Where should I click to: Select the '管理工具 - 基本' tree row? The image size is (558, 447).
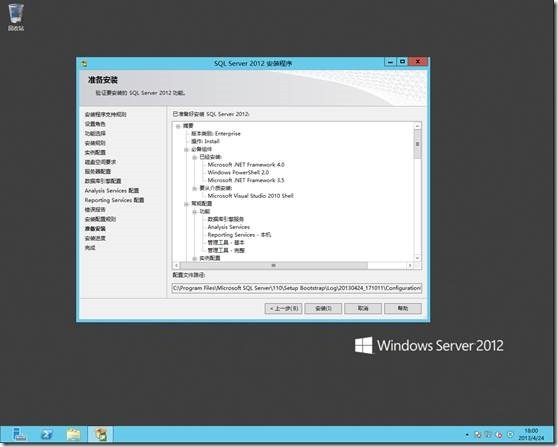(226, 243)
